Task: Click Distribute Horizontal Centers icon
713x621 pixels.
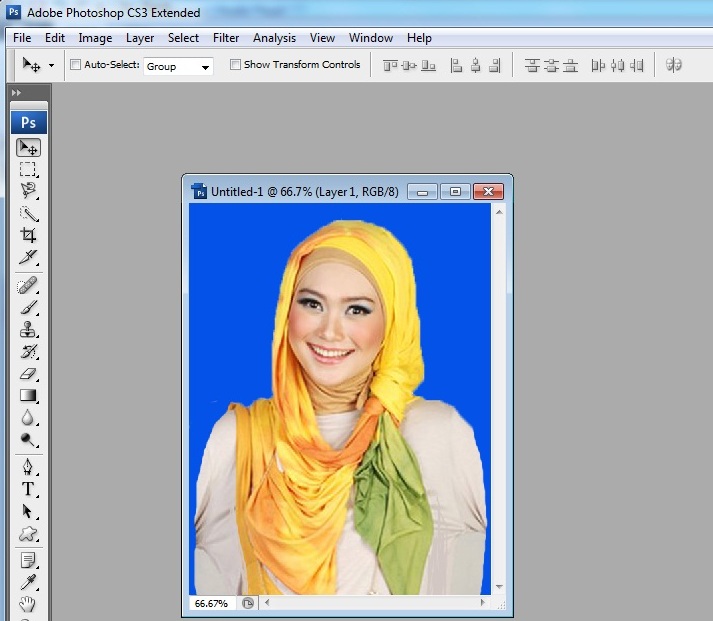Action: [618, 66]
